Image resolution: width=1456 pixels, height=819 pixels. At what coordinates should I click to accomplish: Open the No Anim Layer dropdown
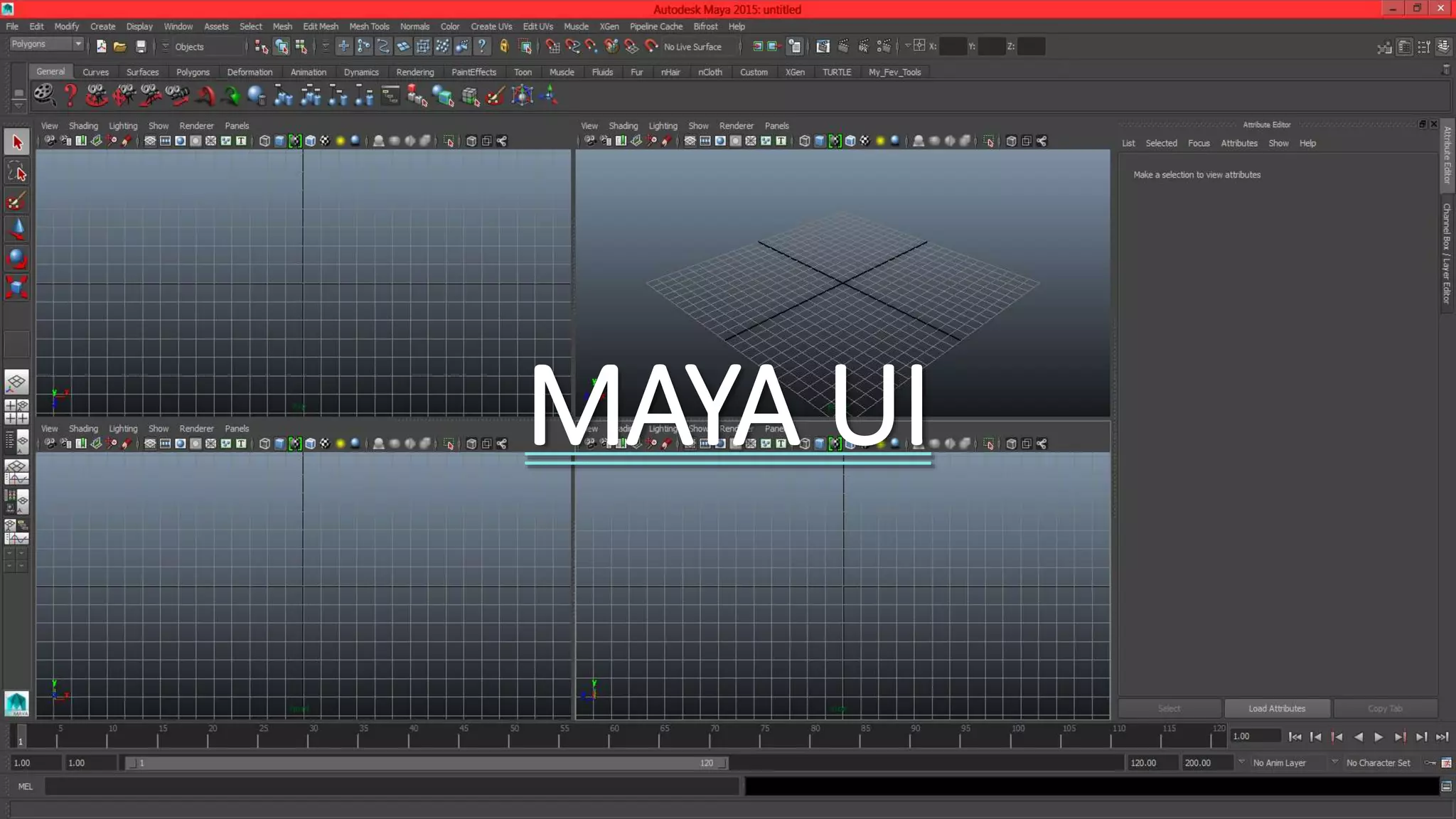point(1241,762)
